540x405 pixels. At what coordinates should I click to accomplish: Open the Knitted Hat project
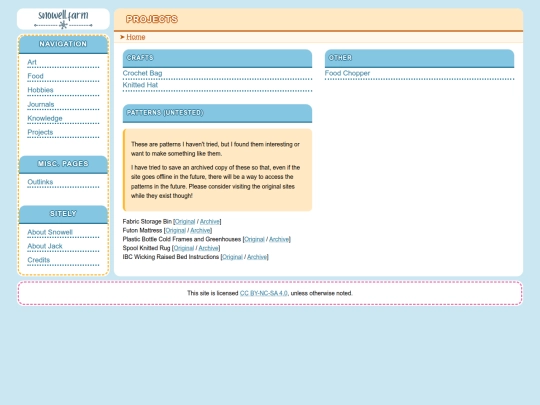140,85
